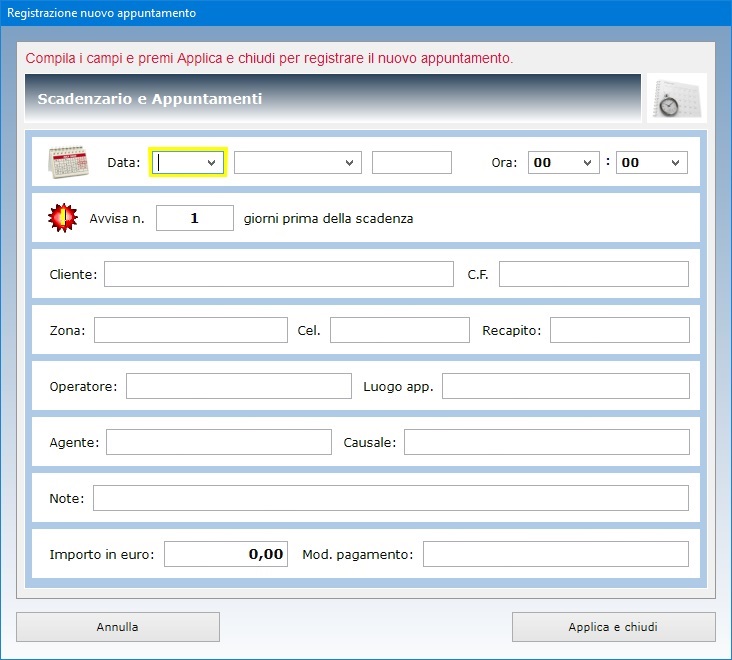Click the Recapito input field
Image resolution: width=732 pixels, height=660 pixels.
pyautogui.click(x=619, y=330)
